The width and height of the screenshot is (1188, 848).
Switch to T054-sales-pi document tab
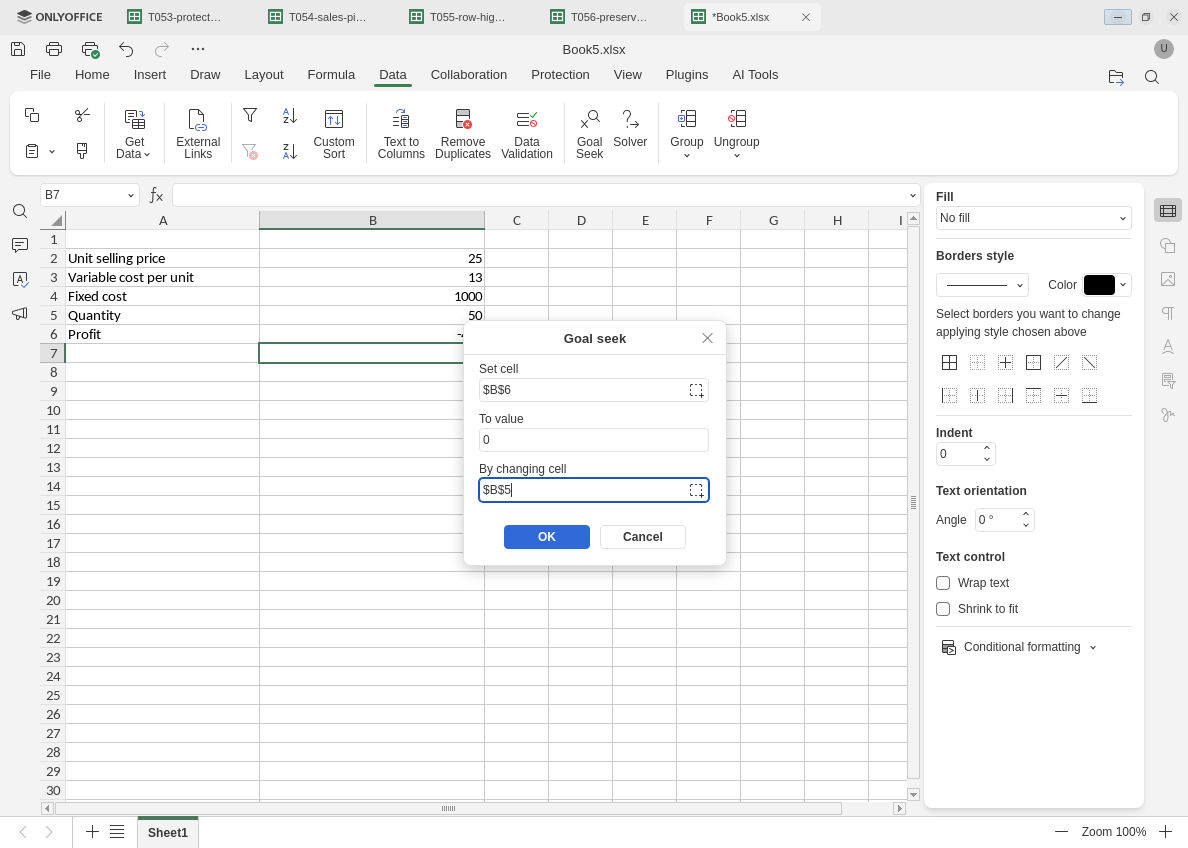point(318,17)
